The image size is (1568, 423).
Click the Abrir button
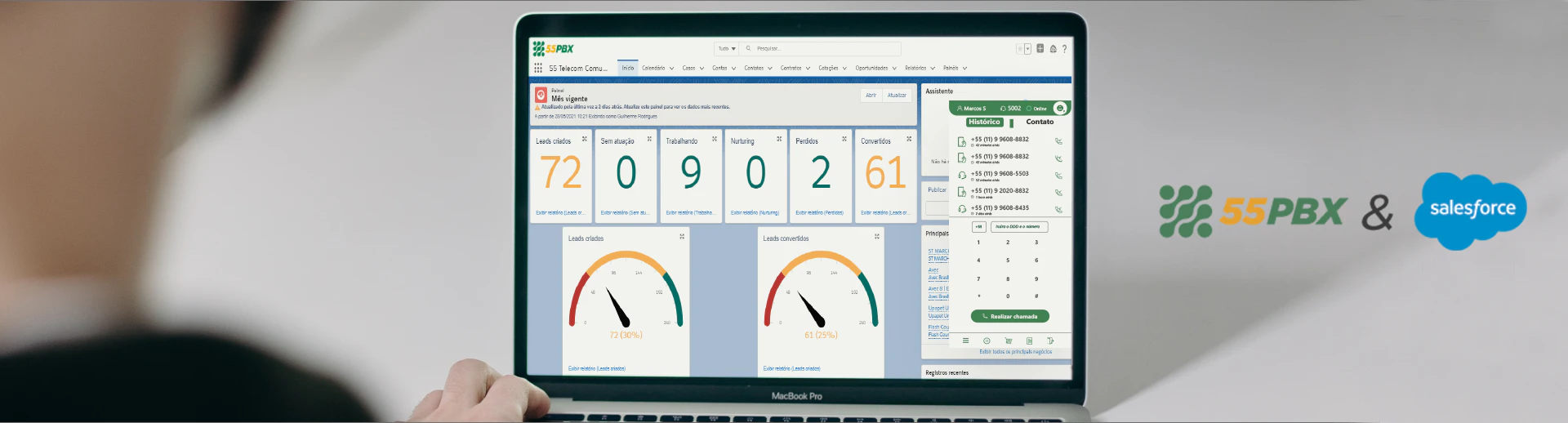[x=871, y=96]
